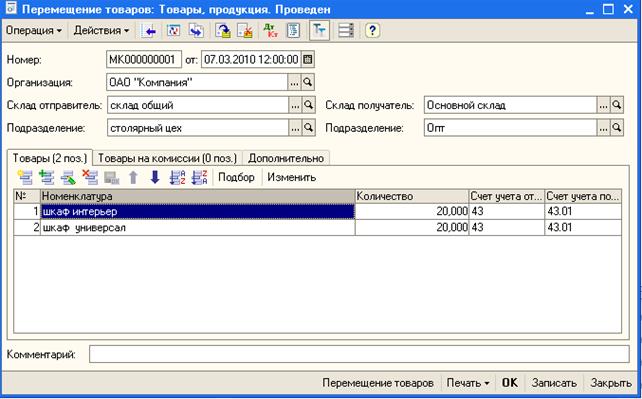The image size is (642, 399).
Task: Click the Подбор button
Action: click(236, 178)
